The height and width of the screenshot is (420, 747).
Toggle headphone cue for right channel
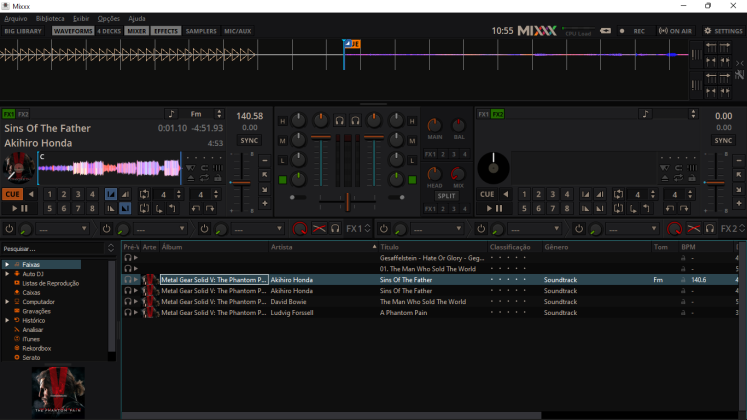pyautogui.click(x=355, y=121)
